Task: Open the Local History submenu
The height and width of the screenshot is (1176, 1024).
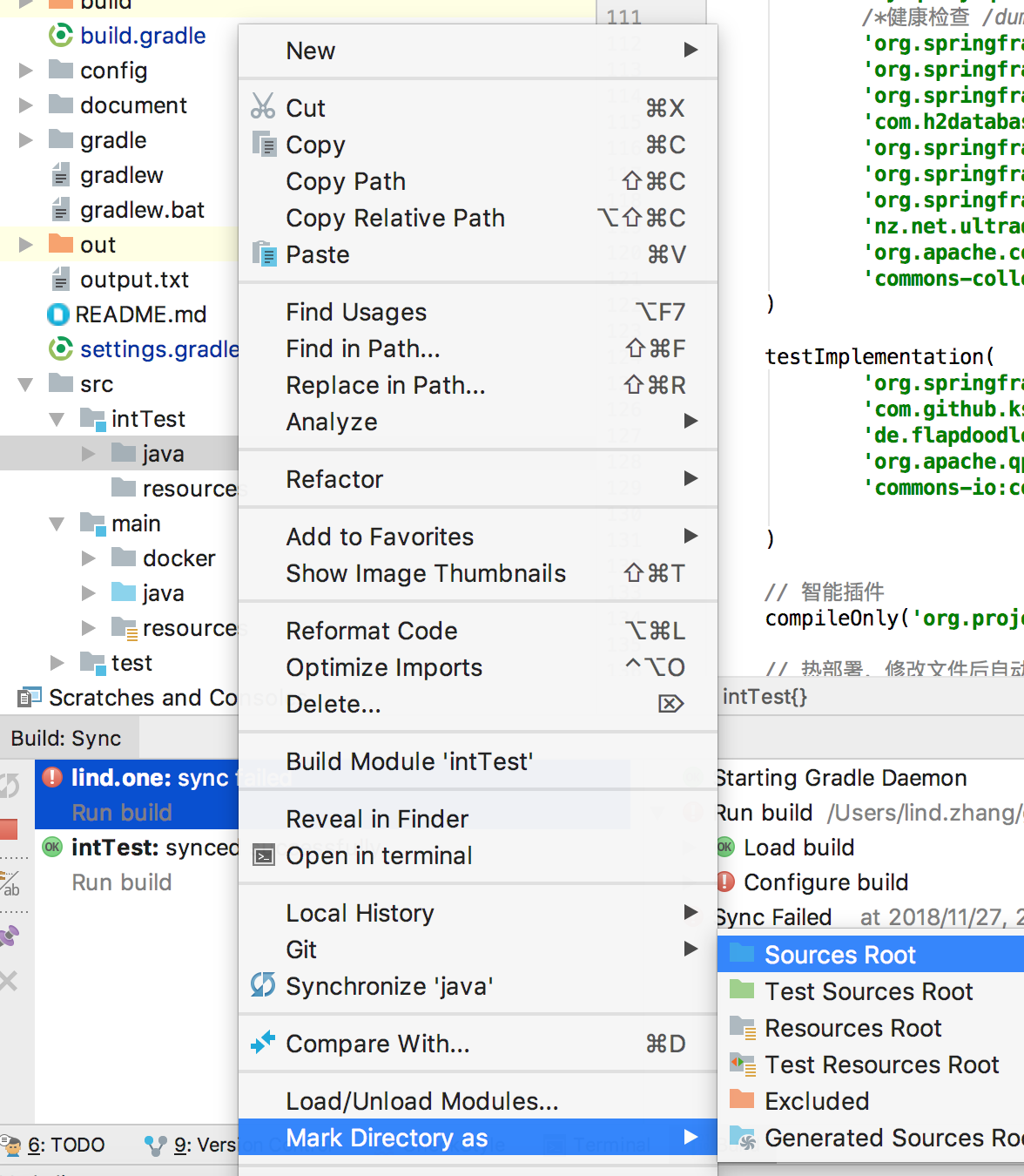Action: pyautogui.click(x=478, y=913)
